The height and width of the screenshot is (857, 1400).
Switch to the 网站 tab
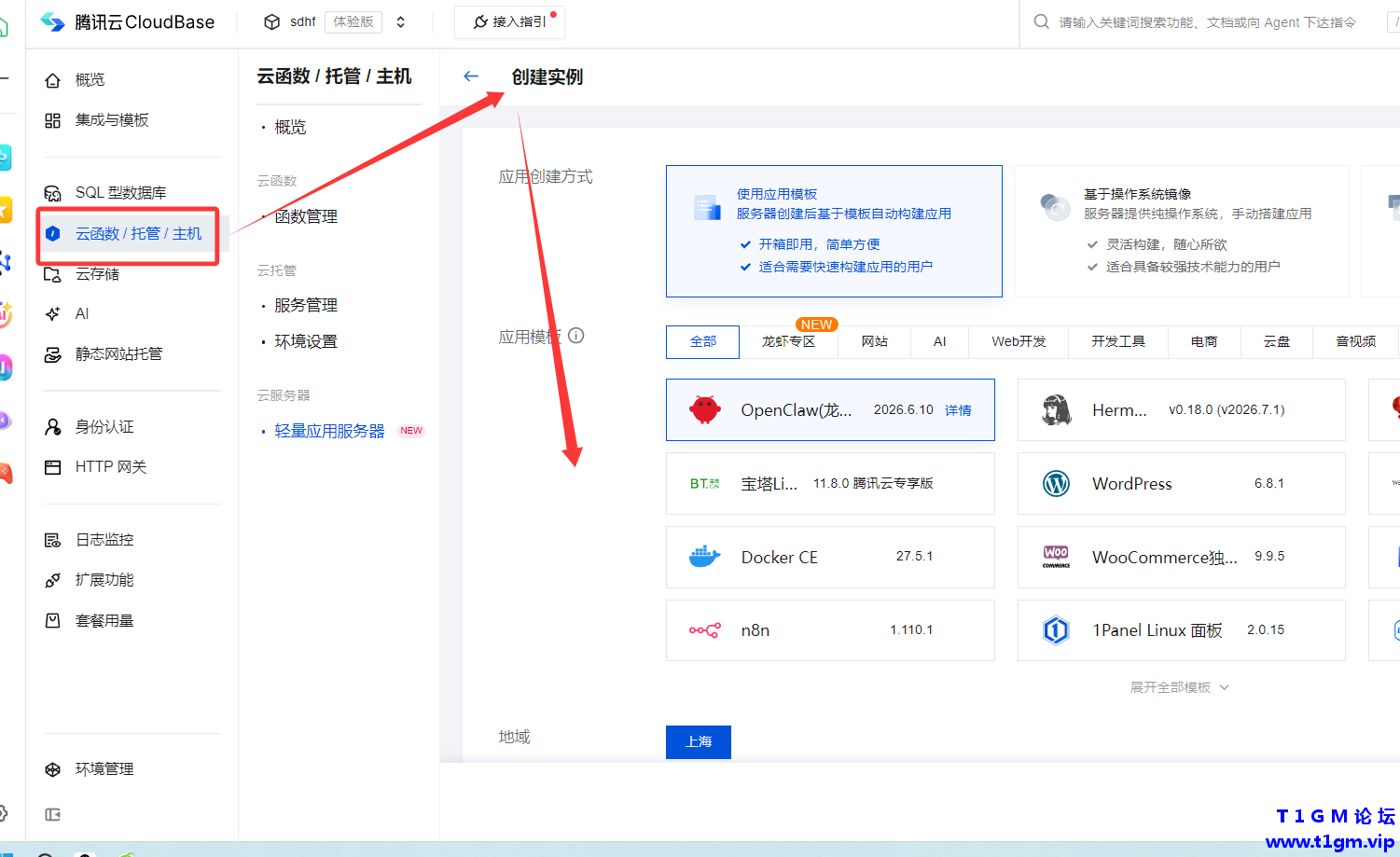(875, 342)
